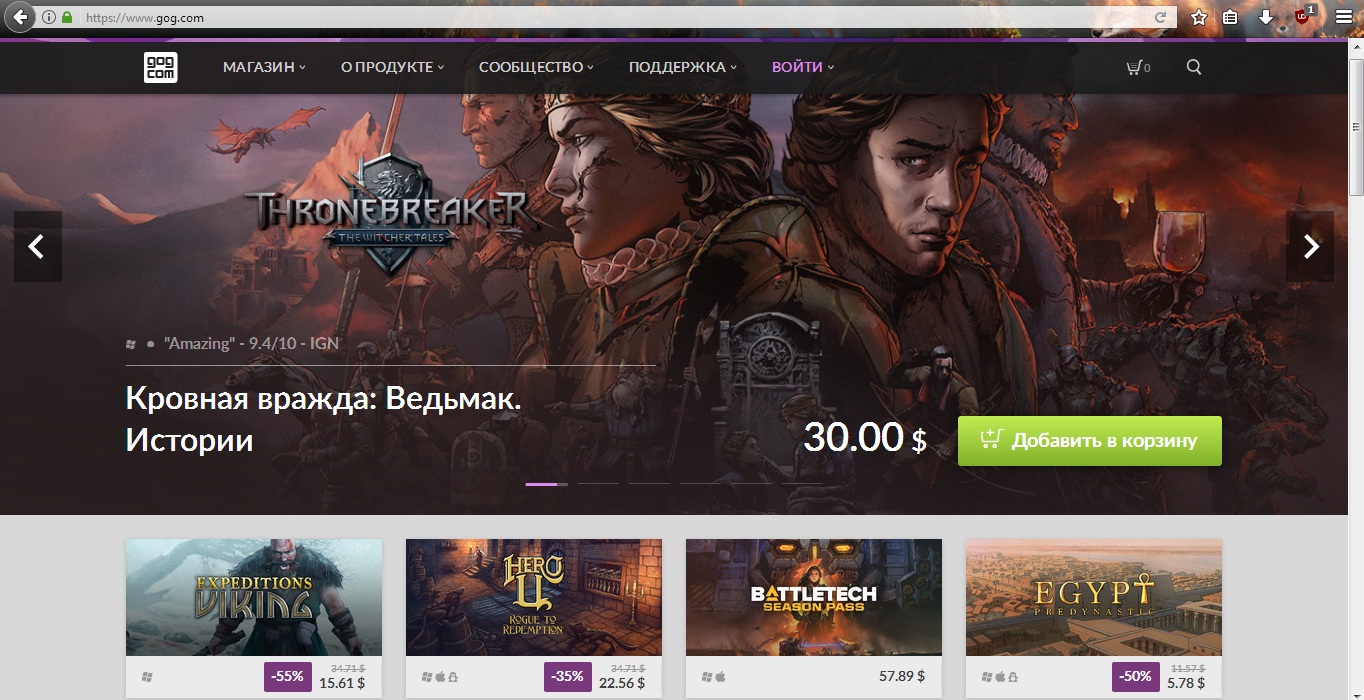Click the crossed-out 11.57 $ price
1364x700 pixels.
[1189, 667]
